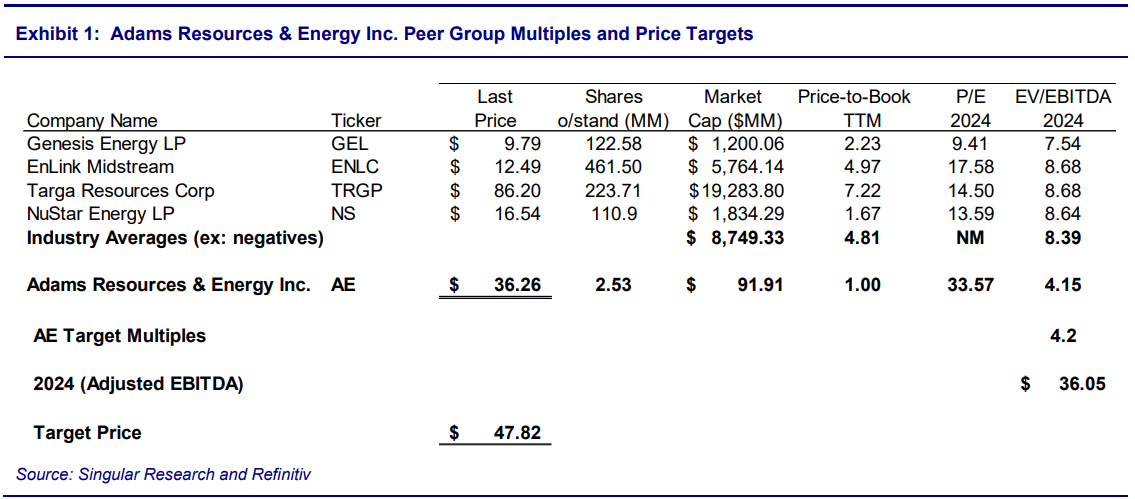Select the AE target multiple value 4.2
Viewport: 1135px width, 499px height.
(1063, 336)
